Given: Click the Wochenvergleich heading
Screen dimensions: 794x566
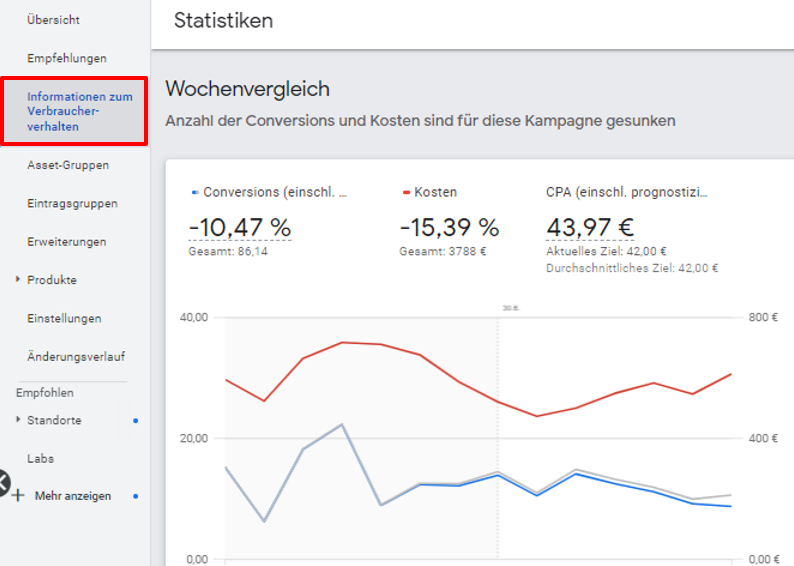Looking at the screenshot, I should point(248,89).
